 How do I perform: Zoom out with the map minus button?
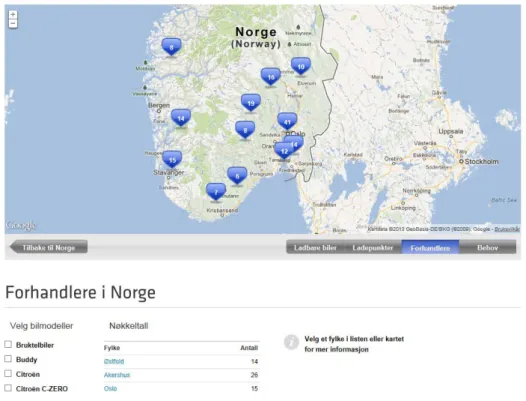(x=13, y=23)
